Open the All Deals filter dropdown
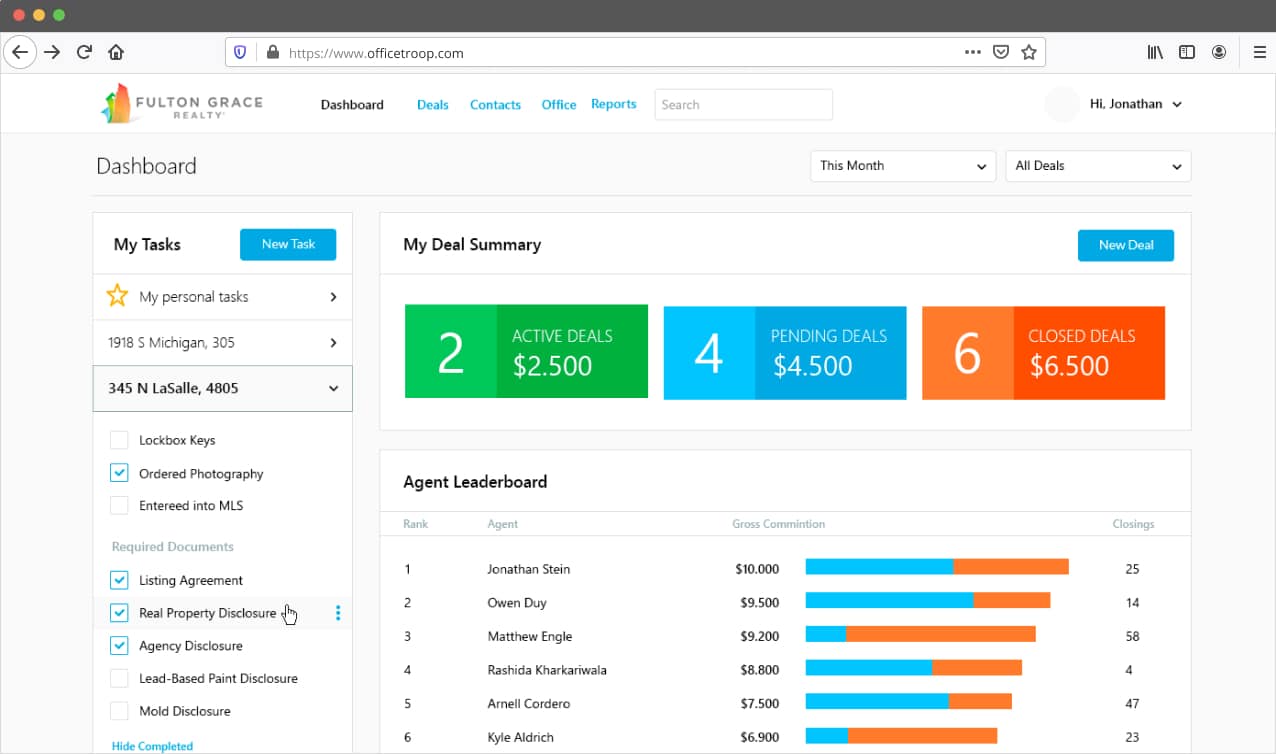The image size is (1276, 754). pyautogui.click(x=1098, y=166)
